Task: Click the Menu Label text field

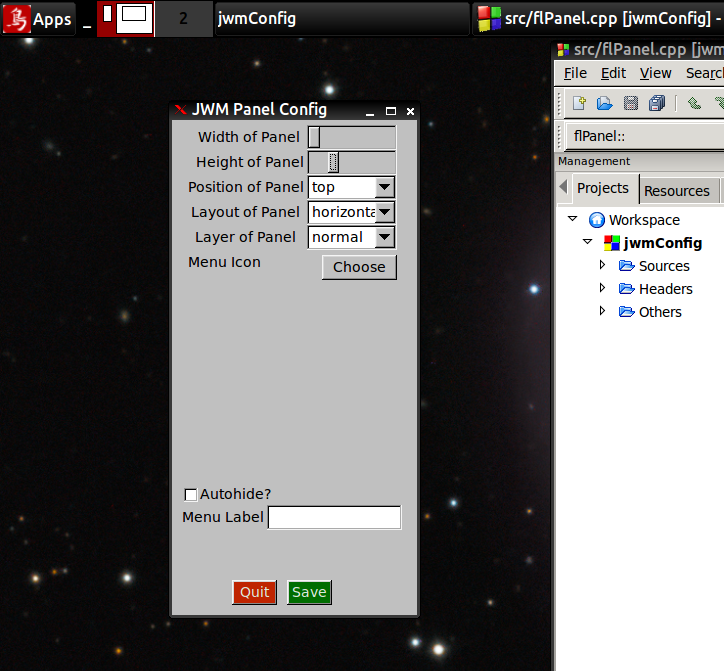Action: [334, 517]
